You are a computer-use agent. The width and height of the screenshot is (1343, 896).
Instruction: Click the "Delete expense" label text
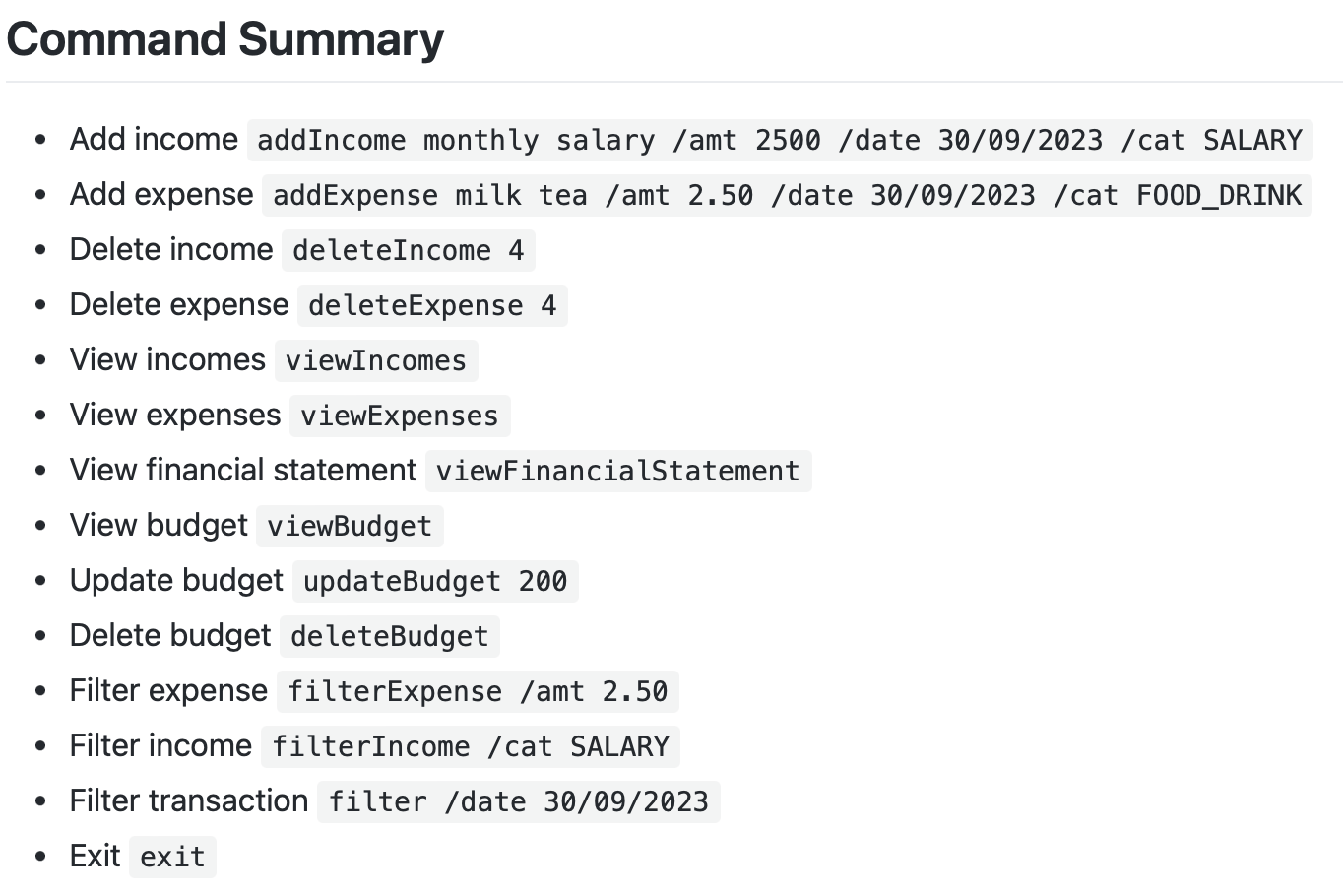coord(179,304)
